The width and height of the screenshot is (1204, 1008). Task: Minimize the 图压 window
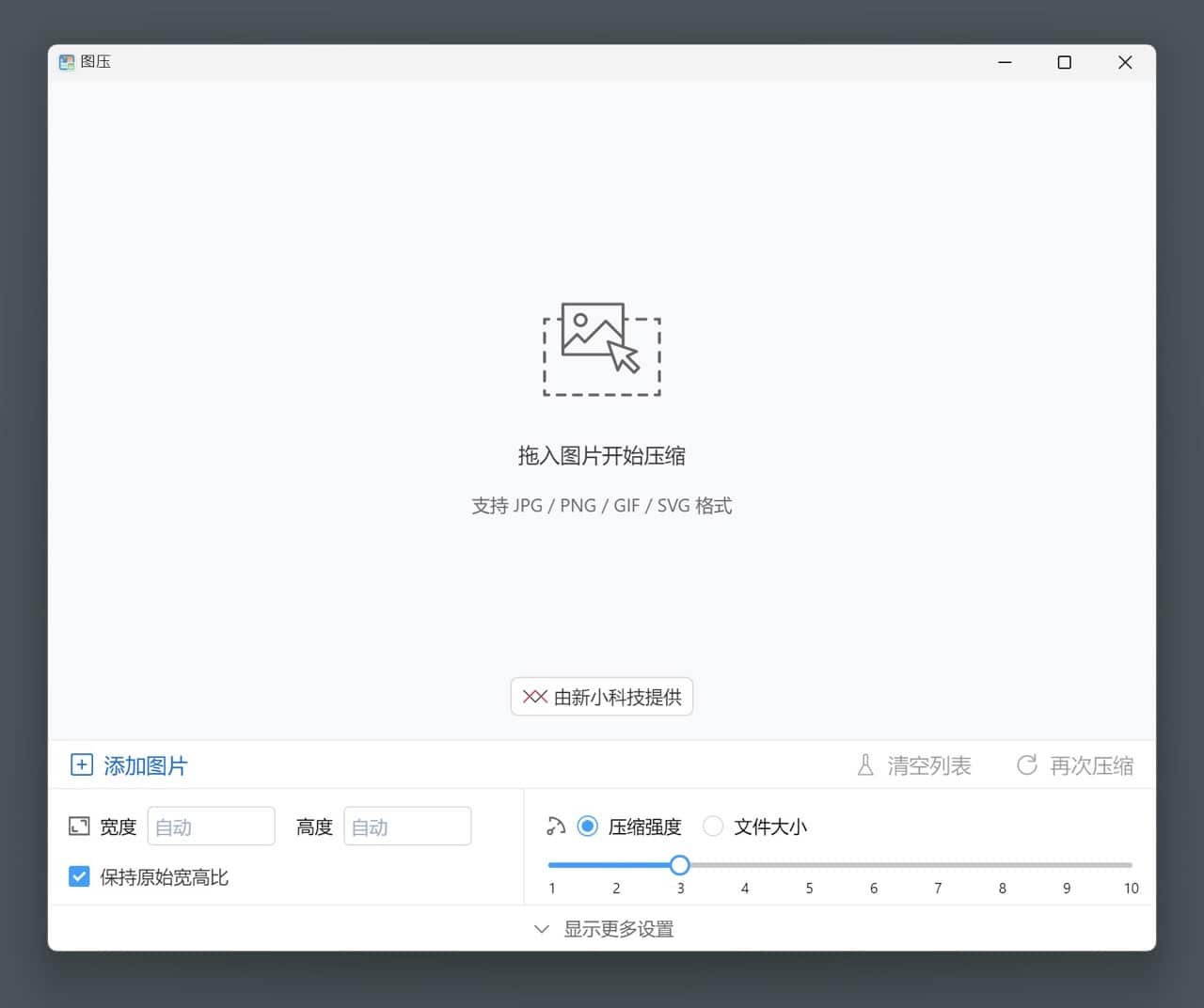1005,62
